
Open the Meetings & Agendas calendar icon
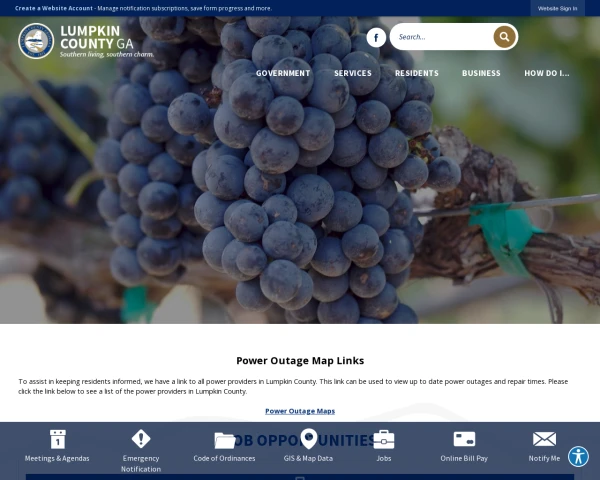click(x=58, y=439)
